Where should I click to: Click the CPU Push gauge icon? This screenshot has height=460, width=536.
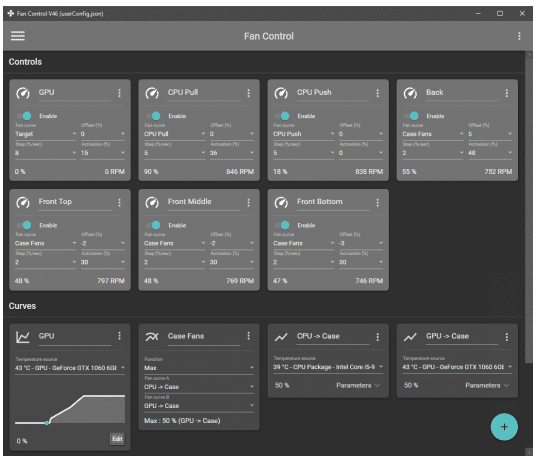(x=281, y=93)
